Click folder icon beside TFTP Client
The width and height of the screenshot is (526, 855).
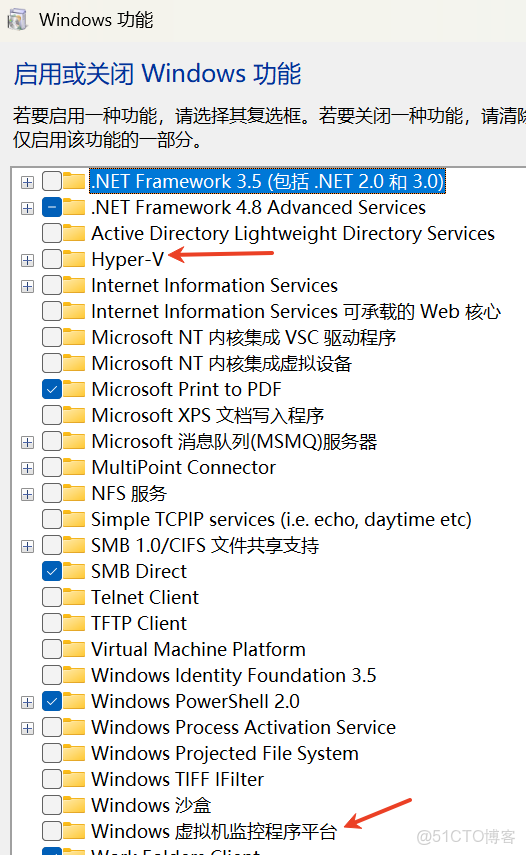pyautogui.click(x=74, y=623)
